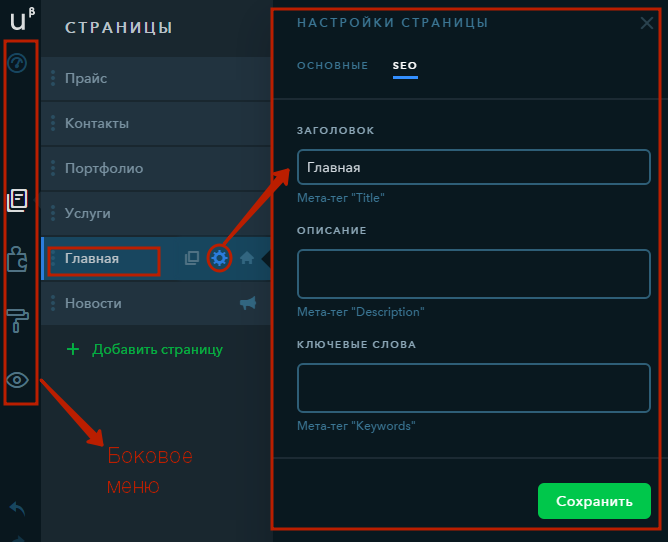Image resolution: width=668 pixels, height=542 pixels.
Task: Focus the Заголовок input field
Action: (x=474, y=167)
